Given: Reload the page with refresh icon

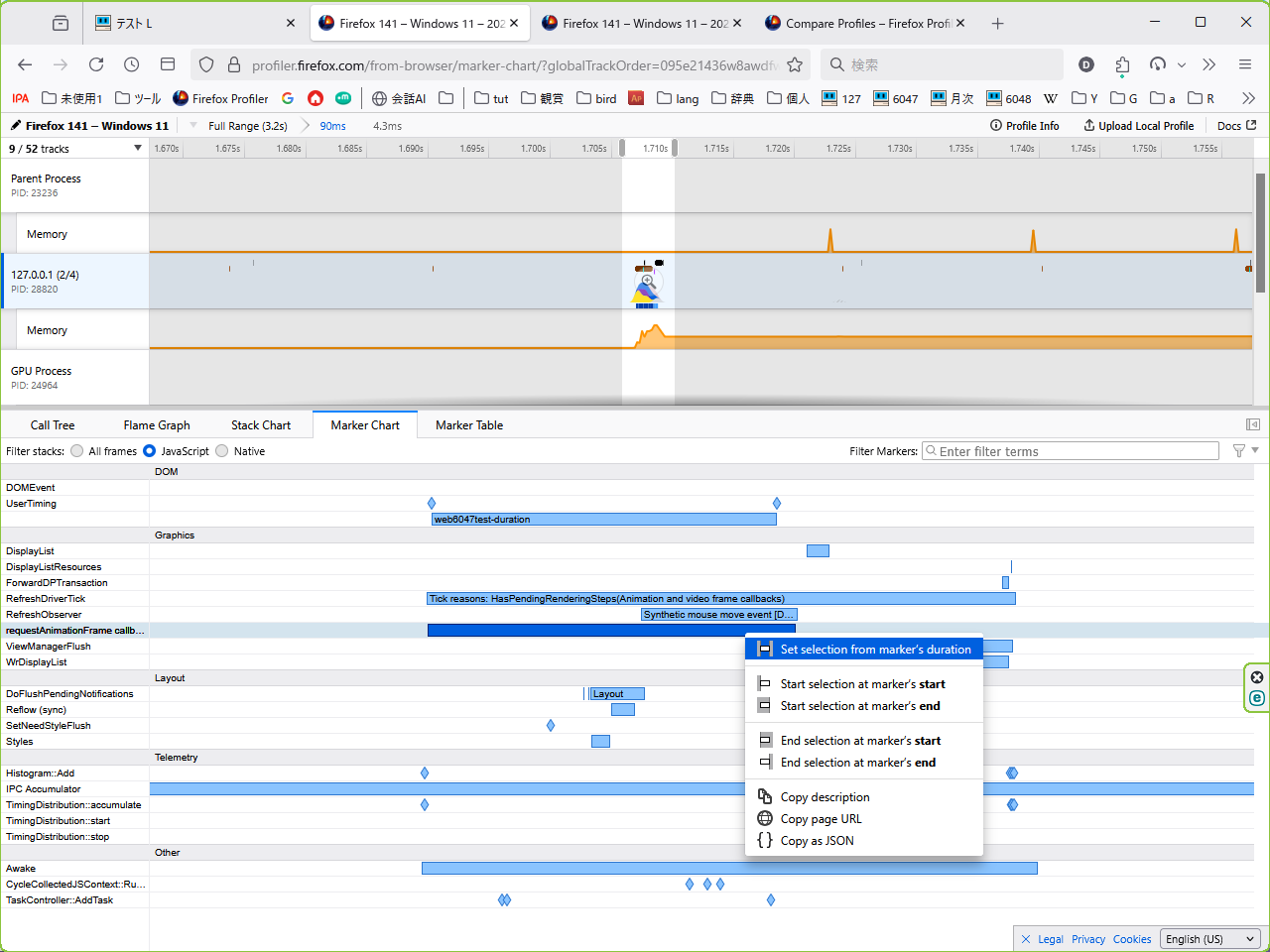Looking at the screenshot, I should pyautogui.click(x=96, y=64).
